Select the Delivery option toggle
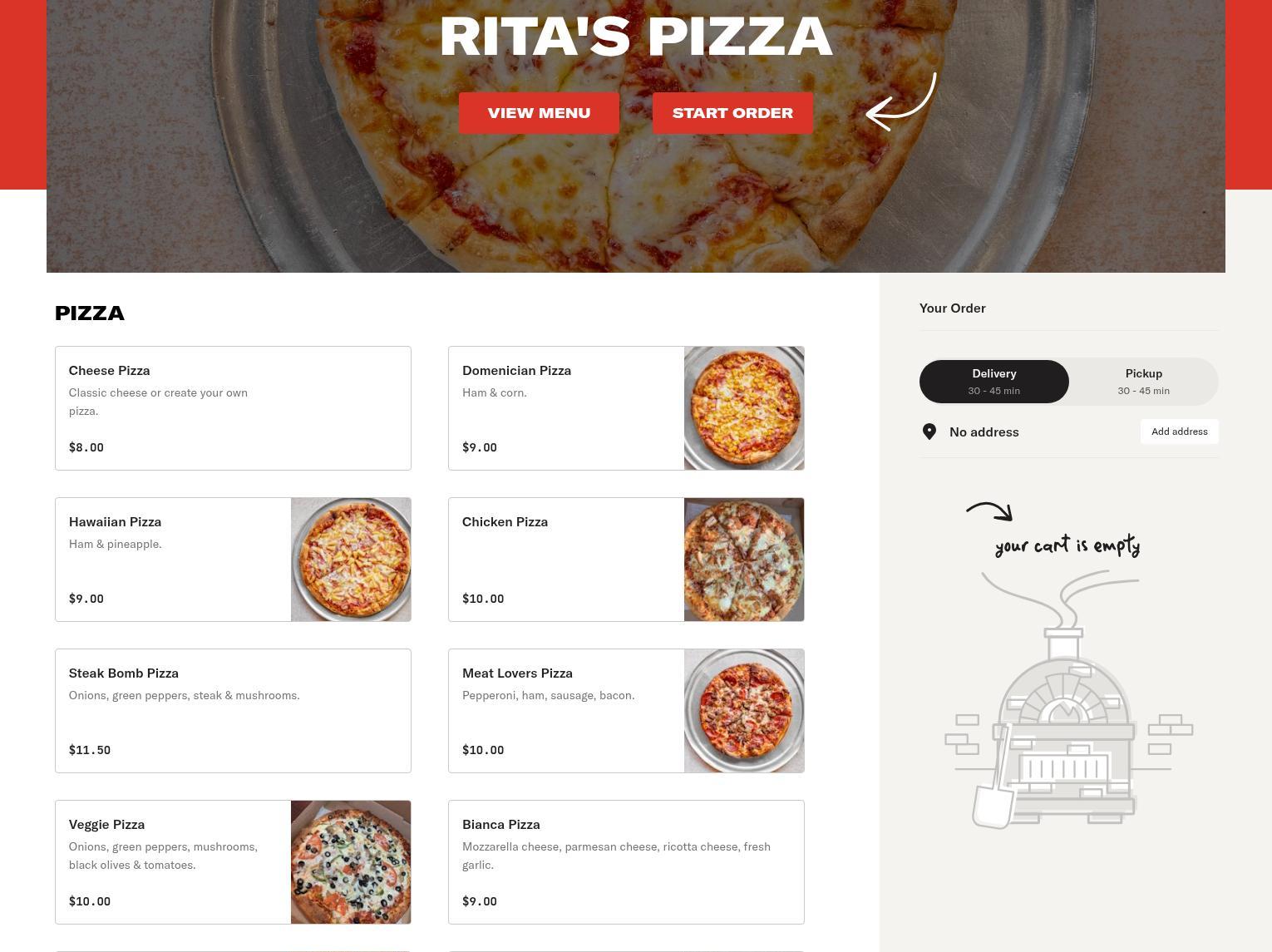 [x=994, y=382]
